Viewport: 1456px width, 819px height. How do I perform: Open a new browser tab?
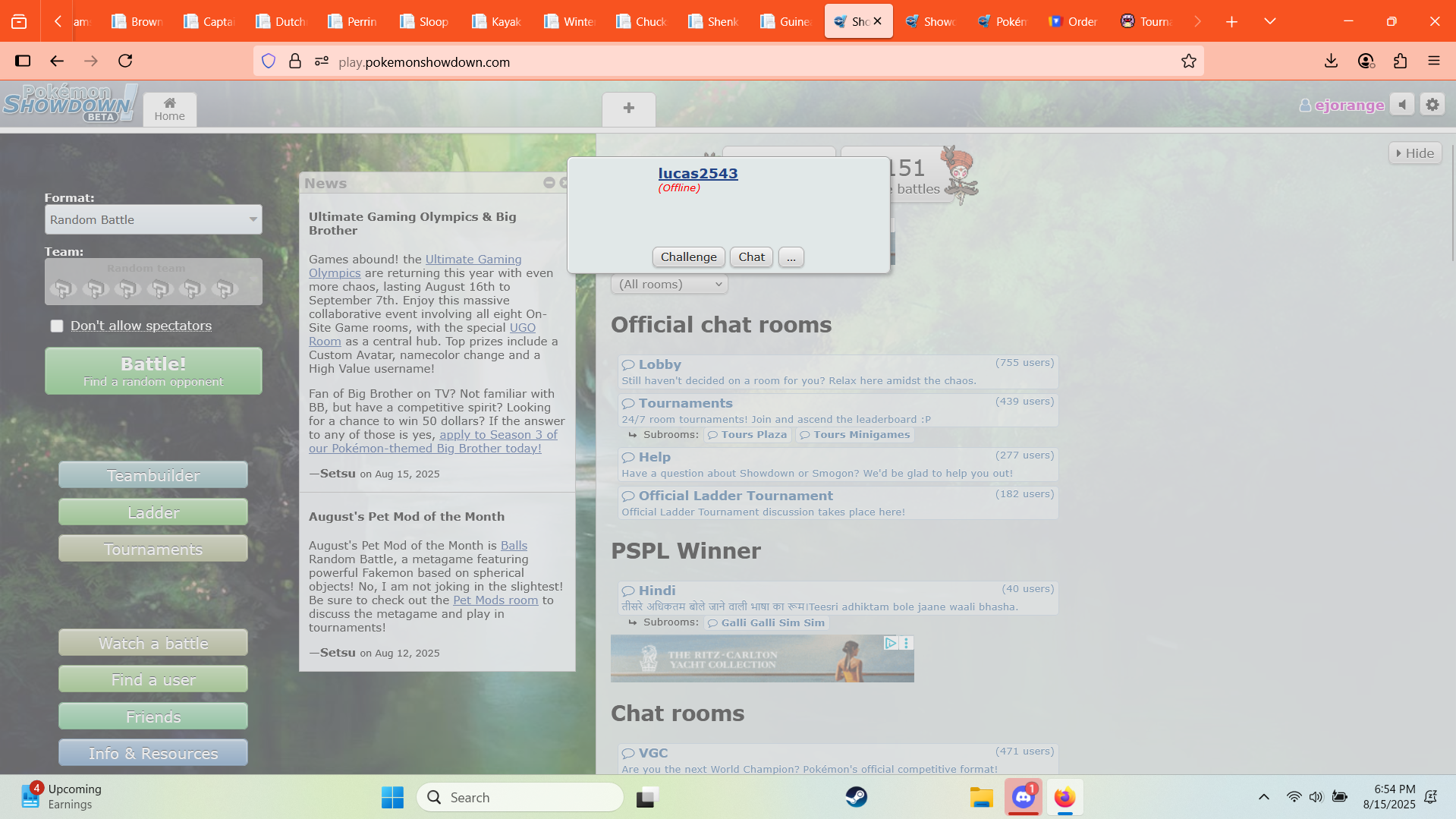(x=1232, y=21)
